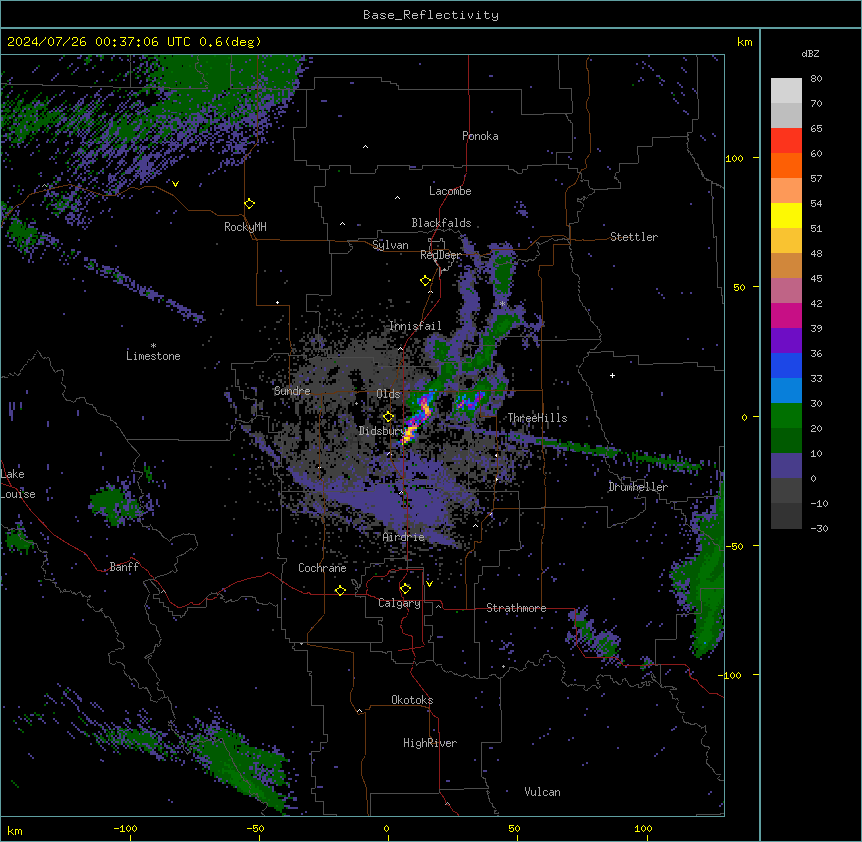The image size is (862, 842).
Task: Select the Calgary city label
Action: pyautogui.click(x=399, y=603)
